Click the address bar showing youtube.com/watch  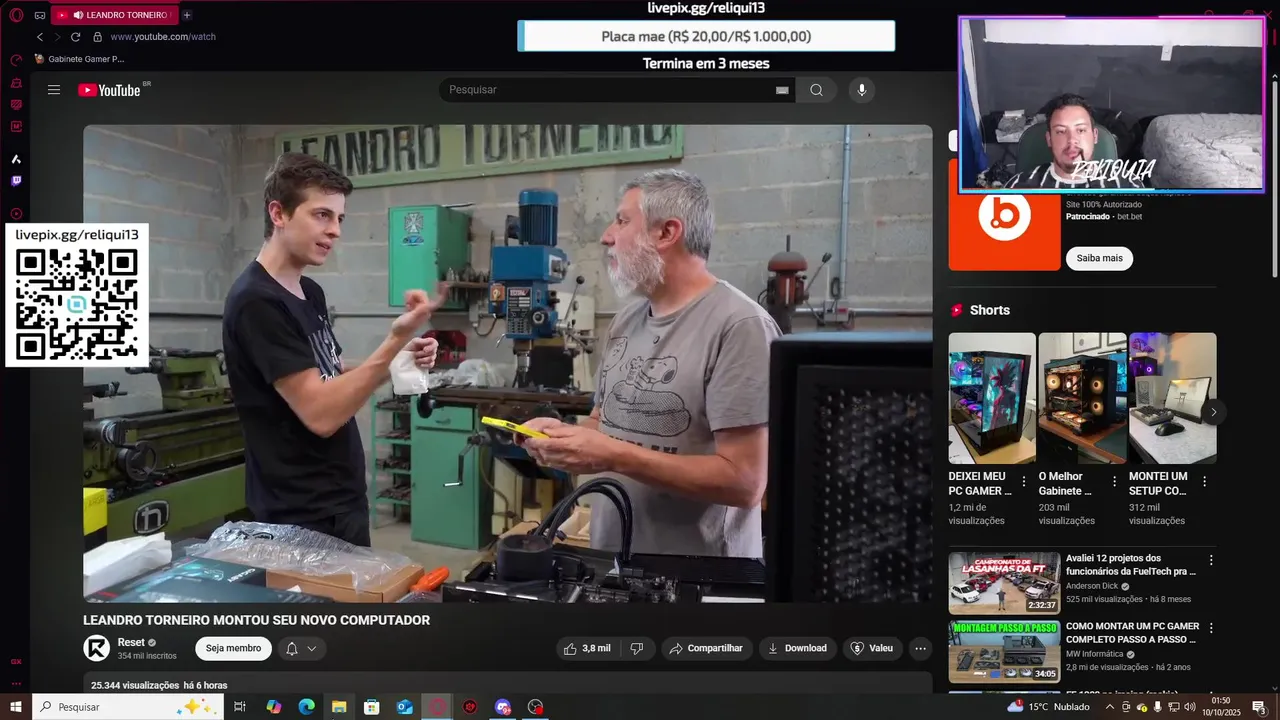(x=163, y=37)
